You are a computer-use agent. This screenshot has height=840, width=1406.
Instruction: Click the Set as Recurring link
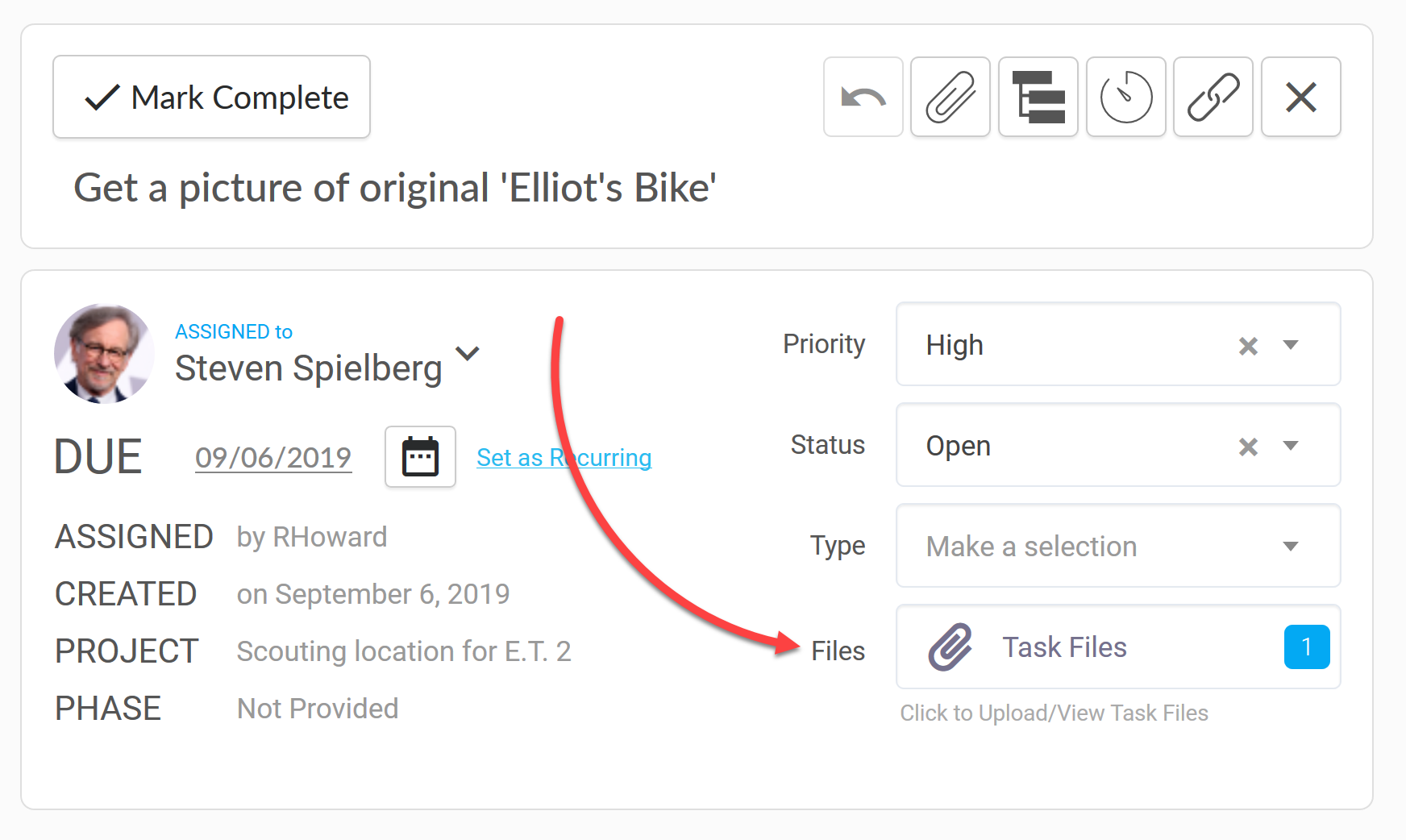click(564, 458)
